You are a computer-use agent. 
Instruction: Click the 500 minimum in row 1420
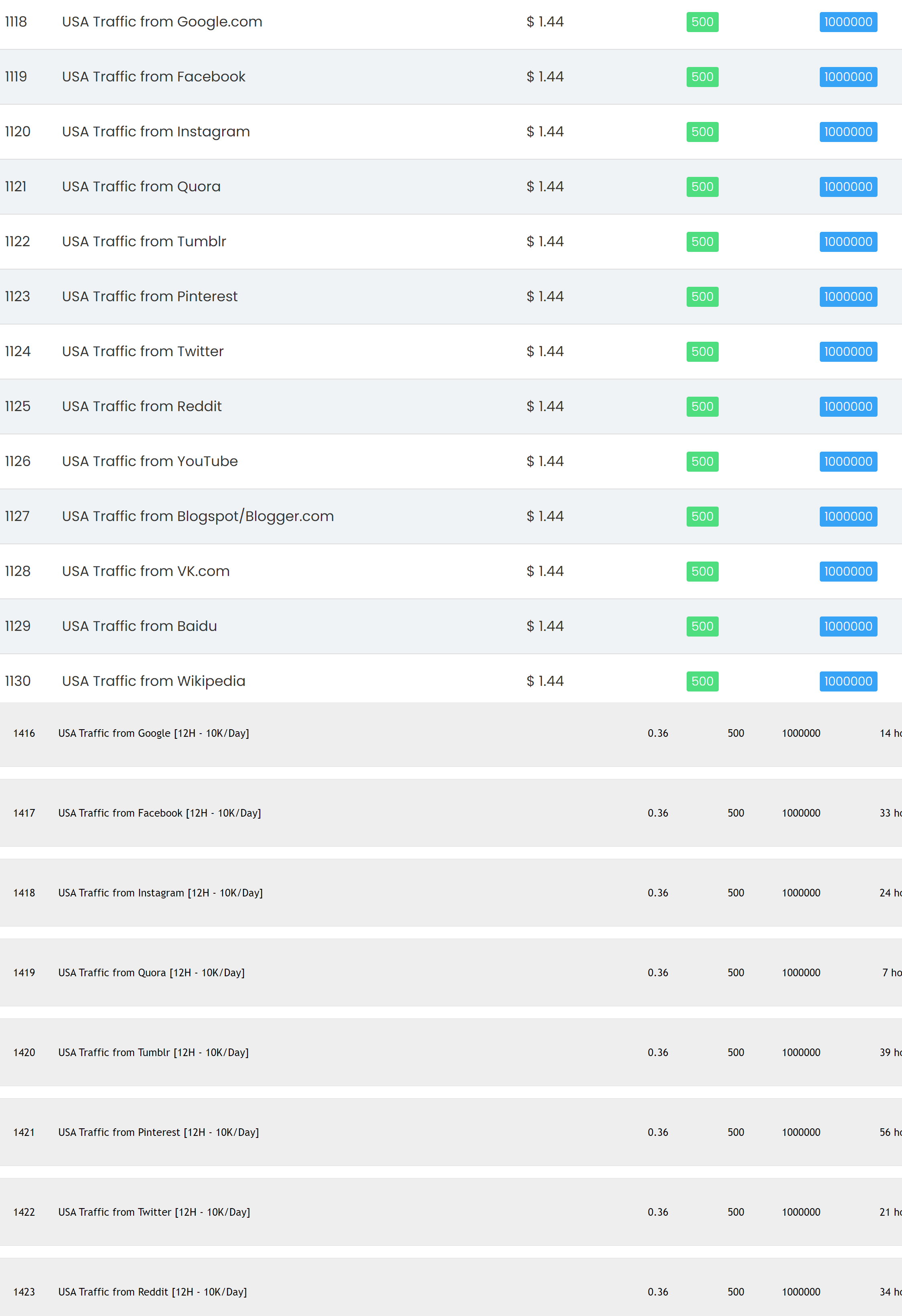click(x=736, y=1053)
